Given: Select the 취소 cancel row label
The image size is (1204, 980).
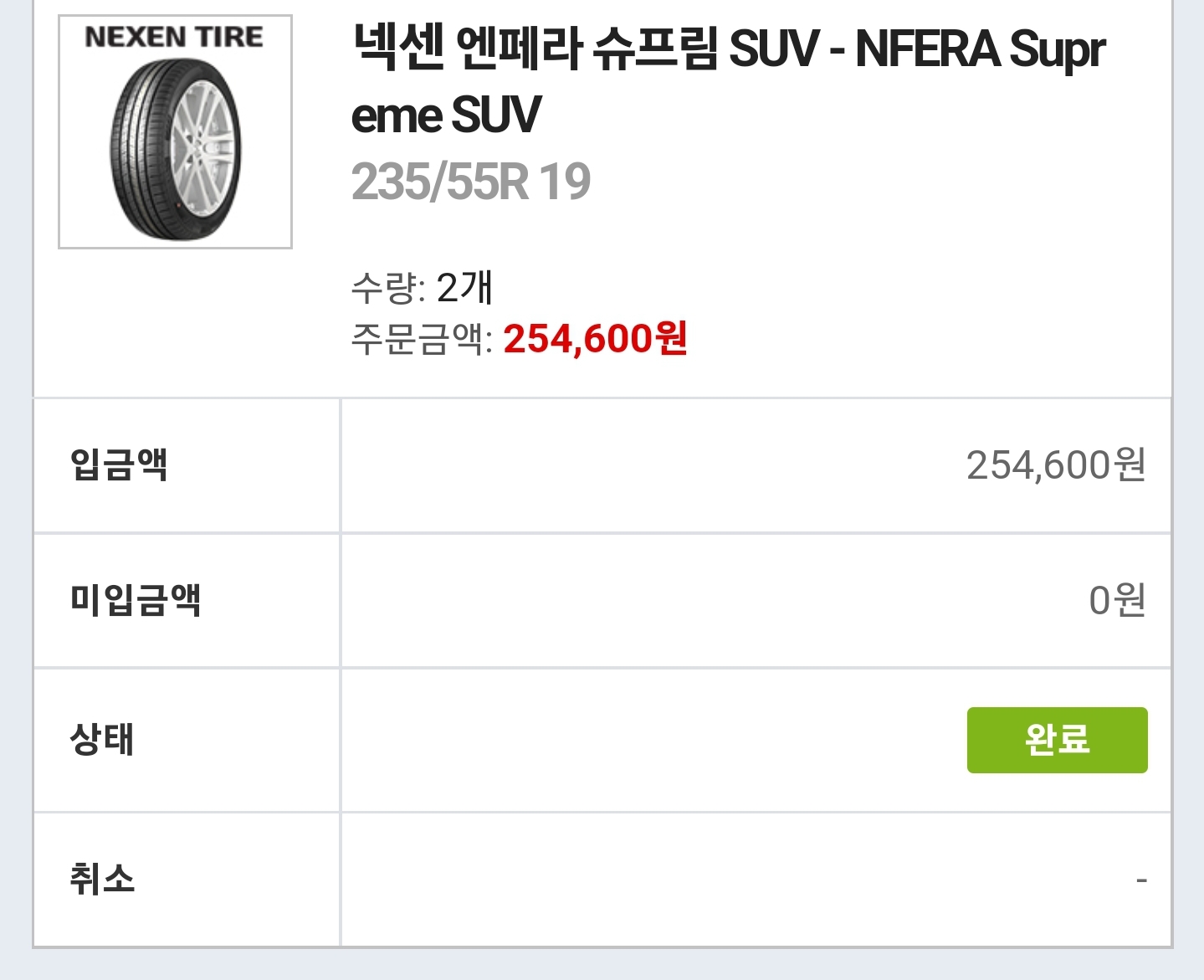Looking at the screenshot, I should pos(102,879).
